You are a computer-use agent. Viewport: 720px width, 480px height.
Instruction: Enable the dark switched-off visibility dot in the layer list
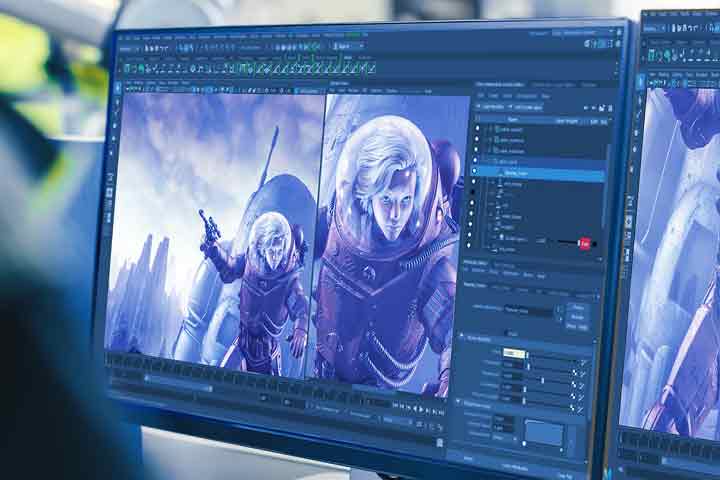pyautogui.click(x=472, y=192)
